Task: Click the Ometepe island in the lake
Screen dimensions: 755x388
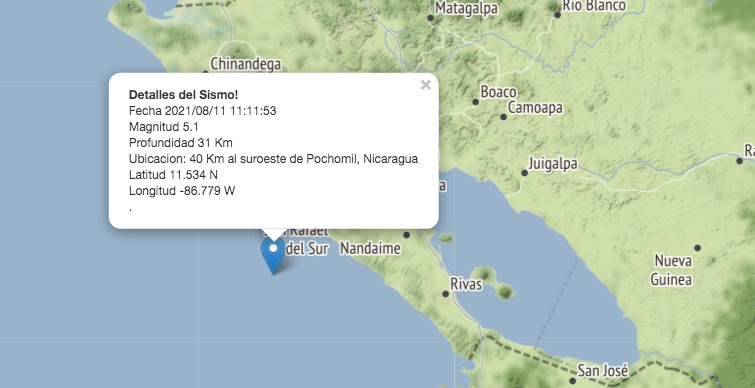Action: coord(493,283)
